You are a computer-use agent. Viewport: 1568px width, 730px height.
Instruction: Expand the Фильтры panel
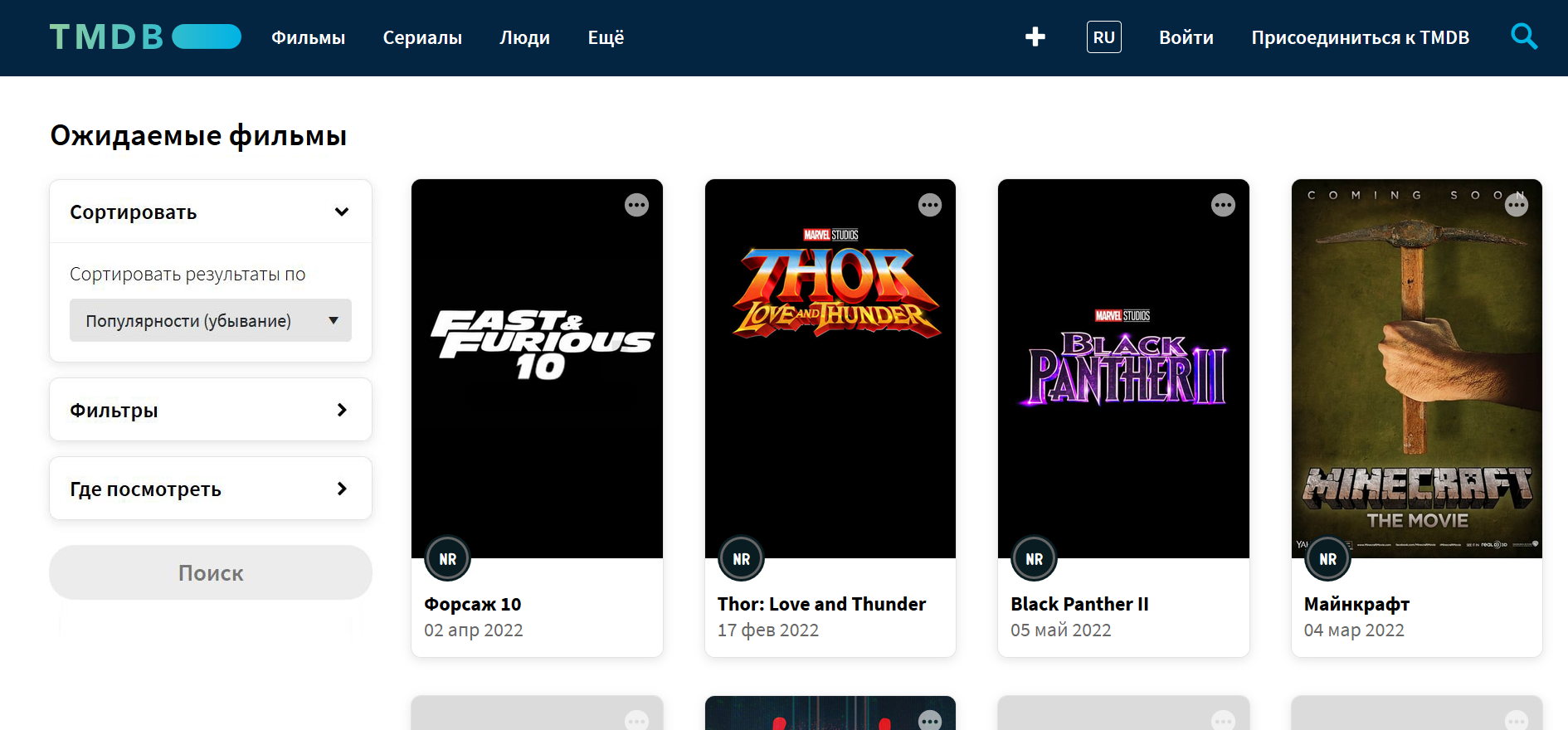pyautogui.click(x=210, y=410)
